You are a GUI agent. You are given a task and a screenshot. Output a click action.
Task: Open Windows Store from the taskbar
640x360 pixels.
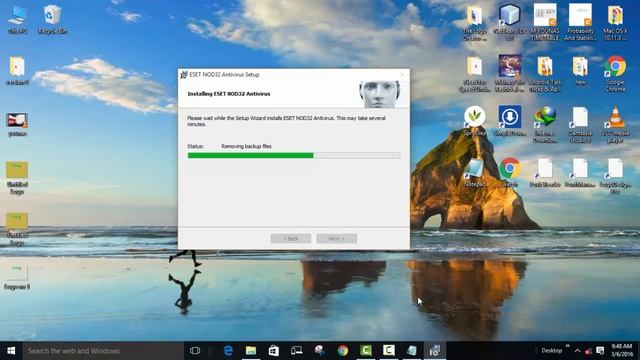pos(273,351)
